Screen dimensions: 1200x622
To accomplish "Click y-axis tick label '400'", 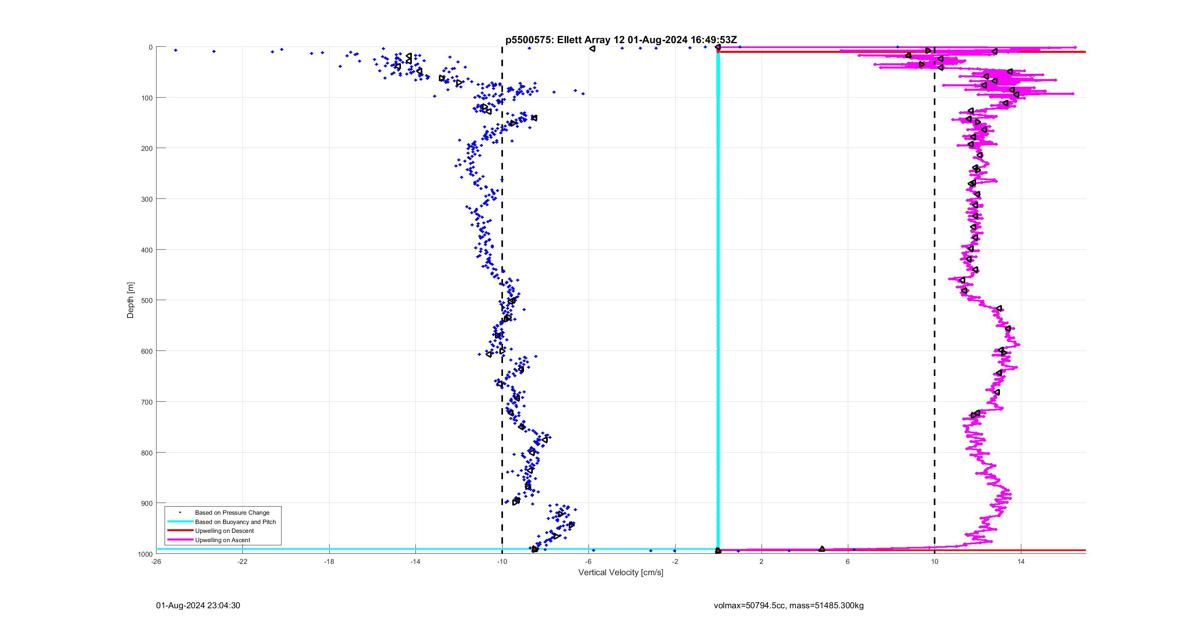I will click(145, 250).
